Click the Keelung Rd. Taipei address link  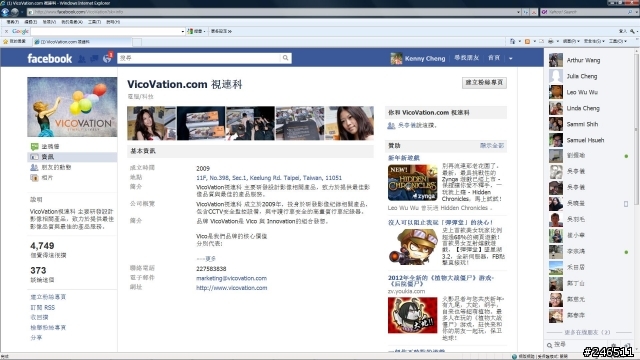pos(269,178)
